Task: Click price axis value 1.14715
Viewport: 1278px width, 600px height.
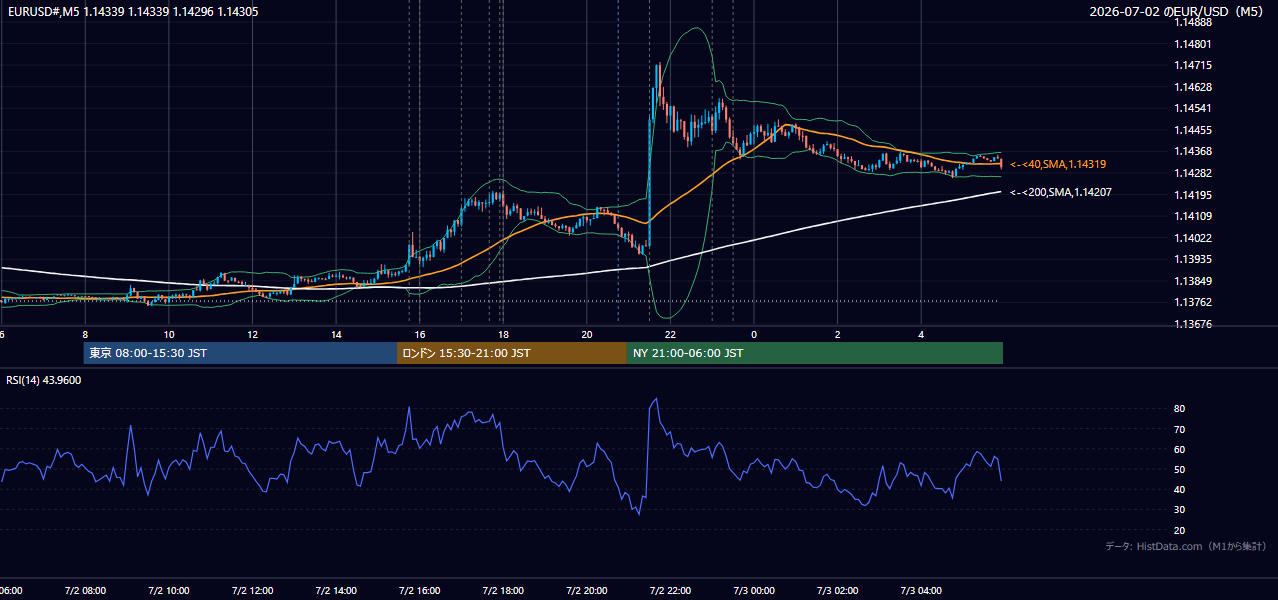Action: (1192, 65)
